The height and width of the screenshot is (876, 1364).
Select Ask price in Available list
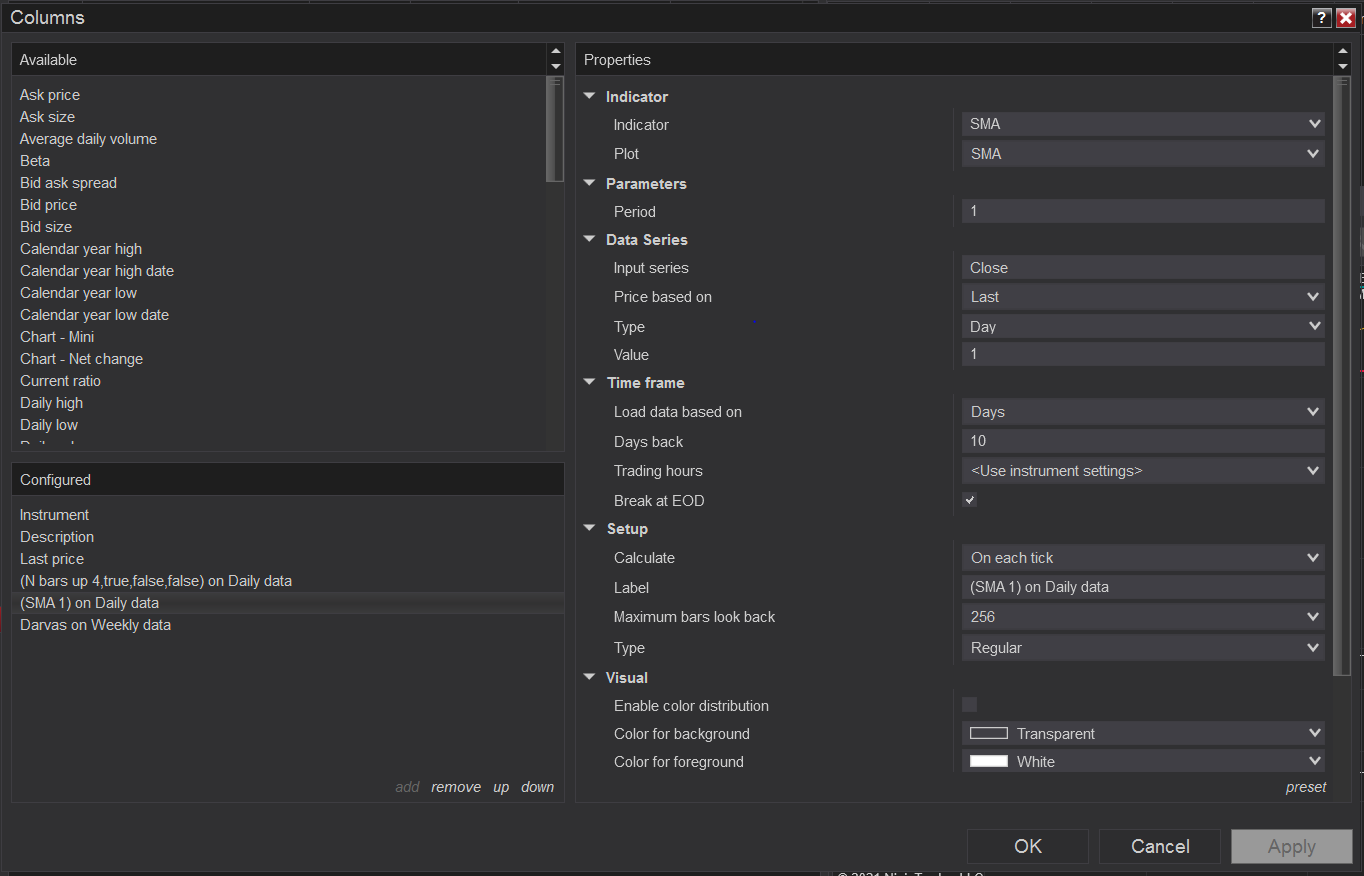click(x=50, y=95)
